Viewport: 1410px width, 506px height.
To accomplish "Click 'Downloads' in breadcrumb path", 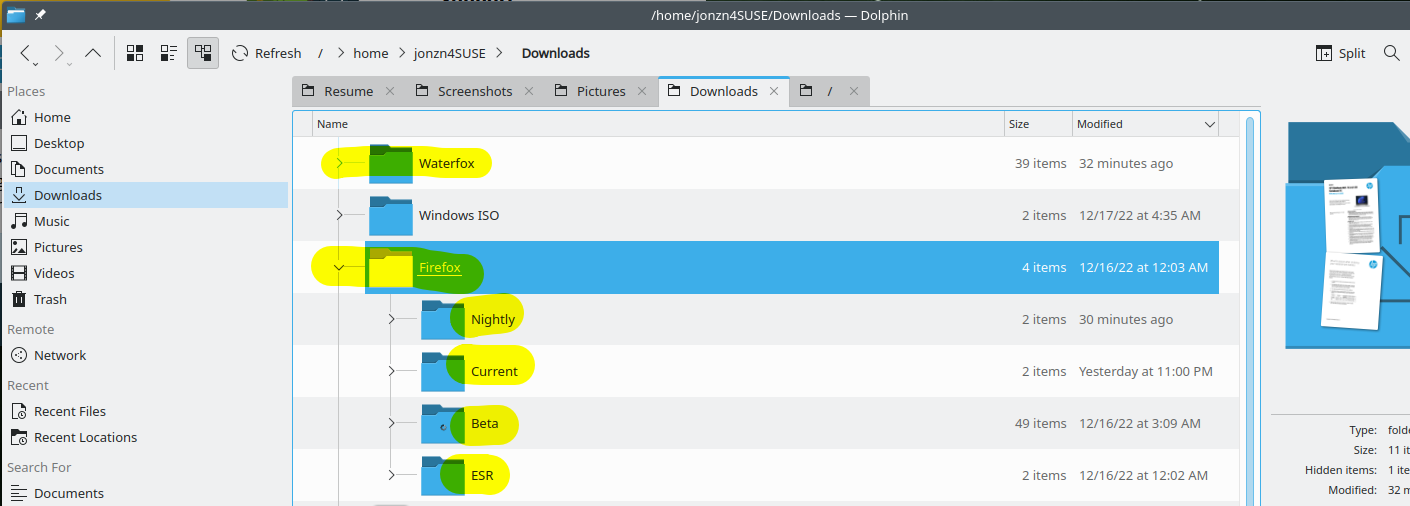I will pos(556,53).
